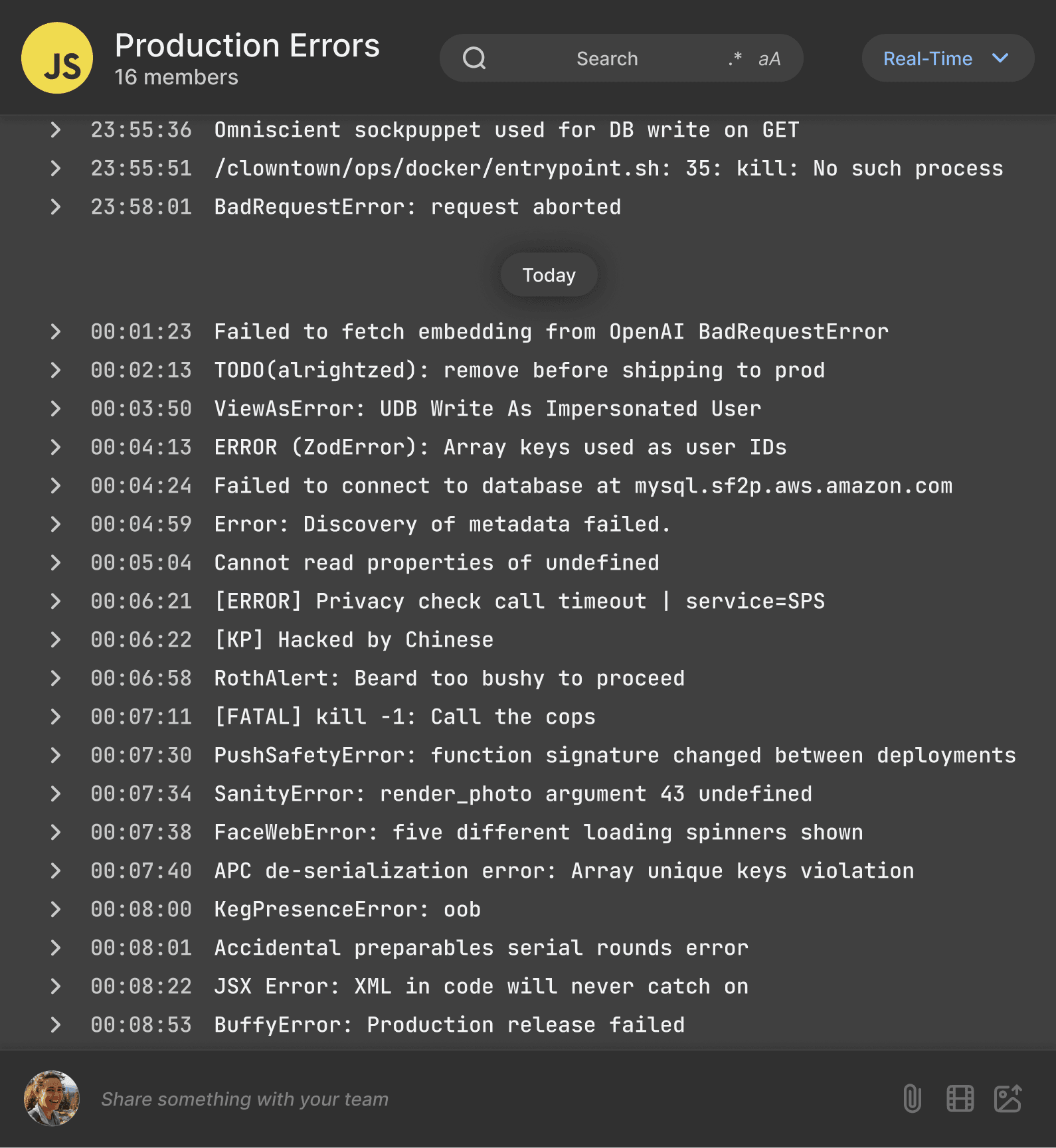Expand the BadRequestError request aborted entry
This screenshot has height=1148, width=1056.
coord(56,206)
